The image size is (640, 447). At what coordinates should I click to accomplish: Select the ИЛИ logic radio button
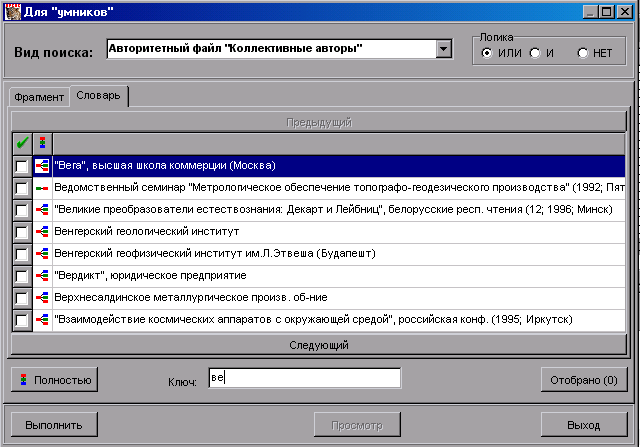[487, 53]
